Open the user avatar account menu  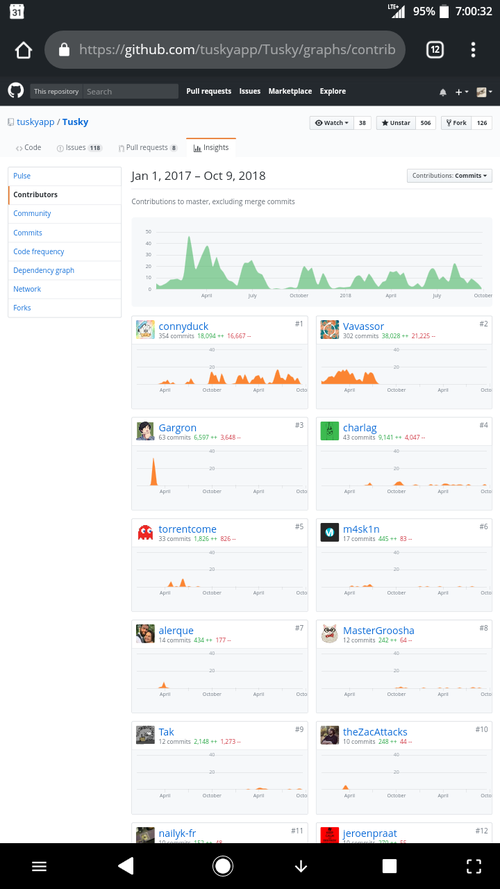(x=484, y=92)
